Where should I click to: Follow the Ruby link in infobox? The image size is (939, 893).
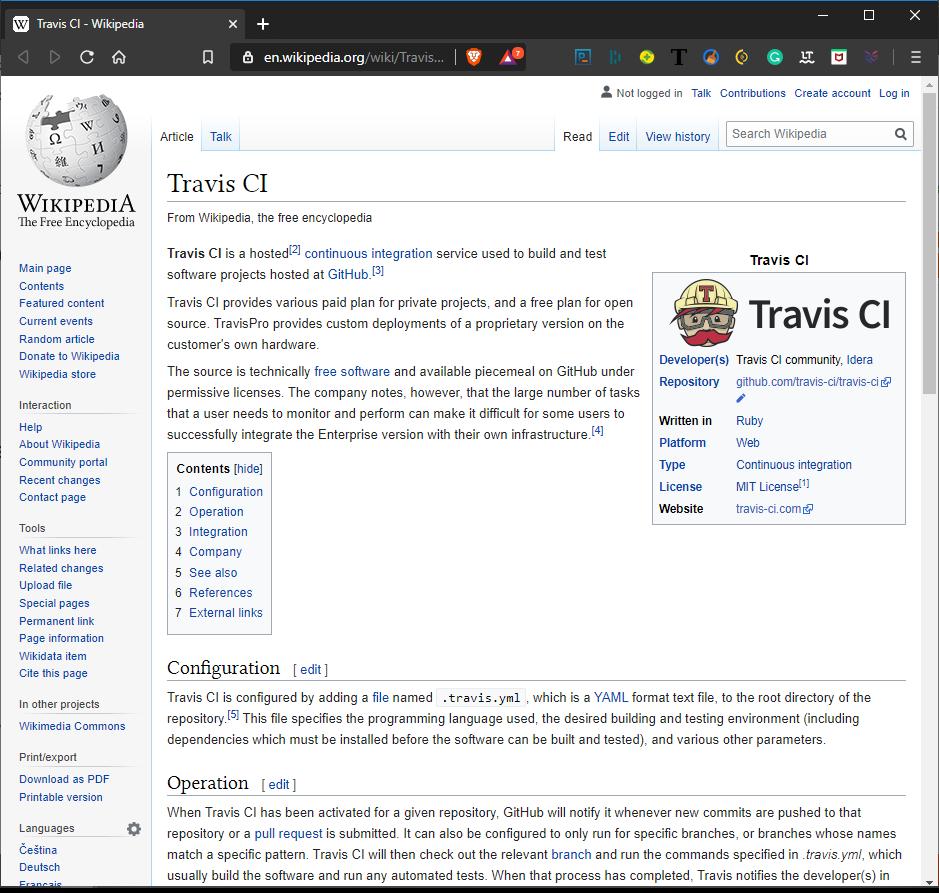tap(749, 421)
